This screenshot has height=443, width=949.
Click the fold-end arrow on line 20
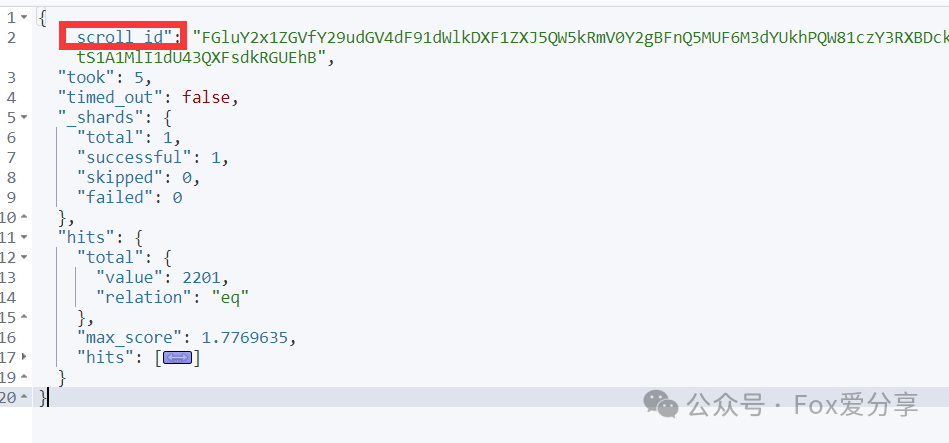(x=24, y=397)
